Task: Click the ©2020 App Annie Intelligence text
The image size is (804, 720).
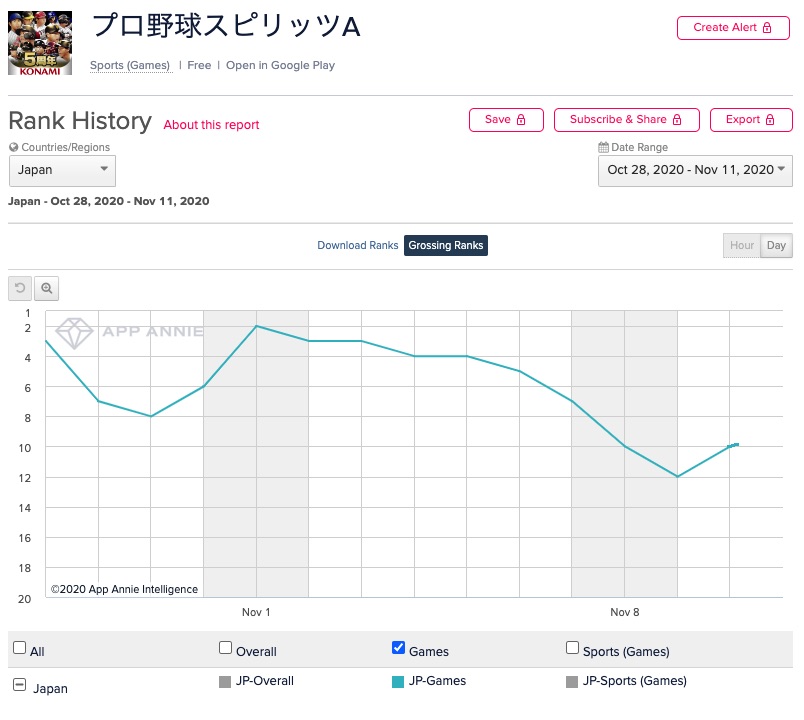Action: [124, 589]
